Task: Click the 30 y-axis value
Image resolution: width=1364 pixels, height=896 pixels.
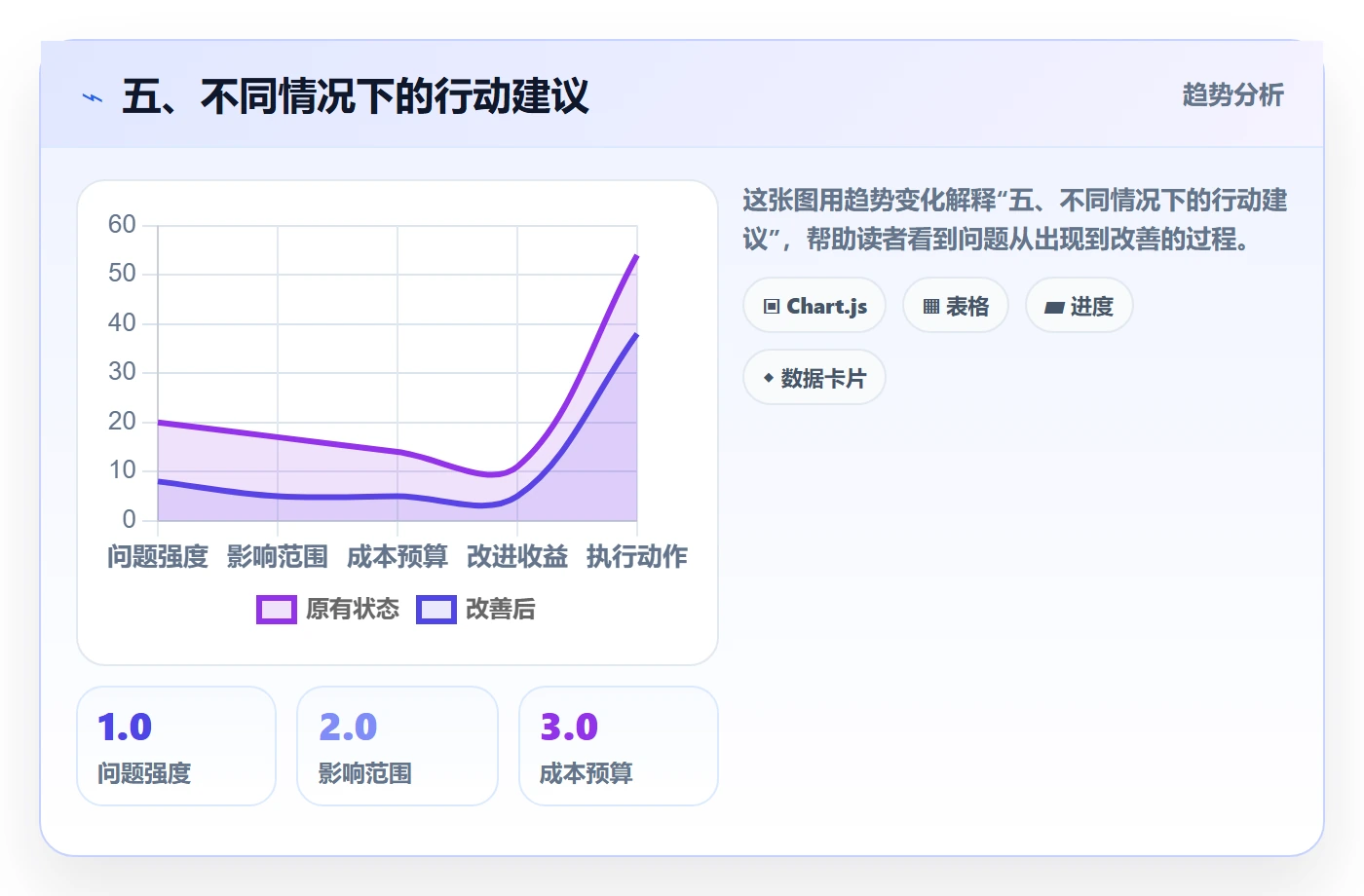Action: point(122,372)
